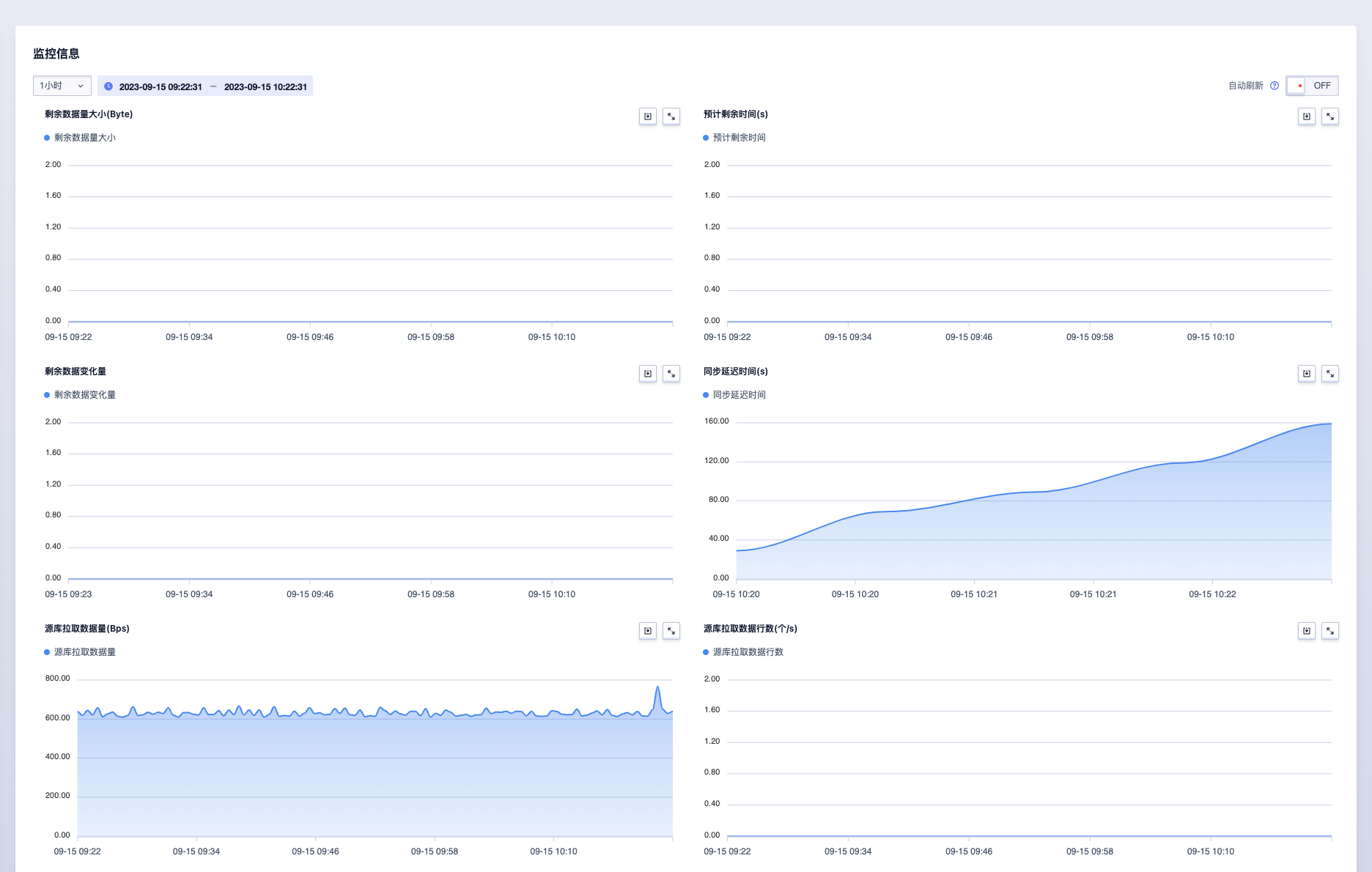Click the 自动刷新 help question icon

[1275, 86]
